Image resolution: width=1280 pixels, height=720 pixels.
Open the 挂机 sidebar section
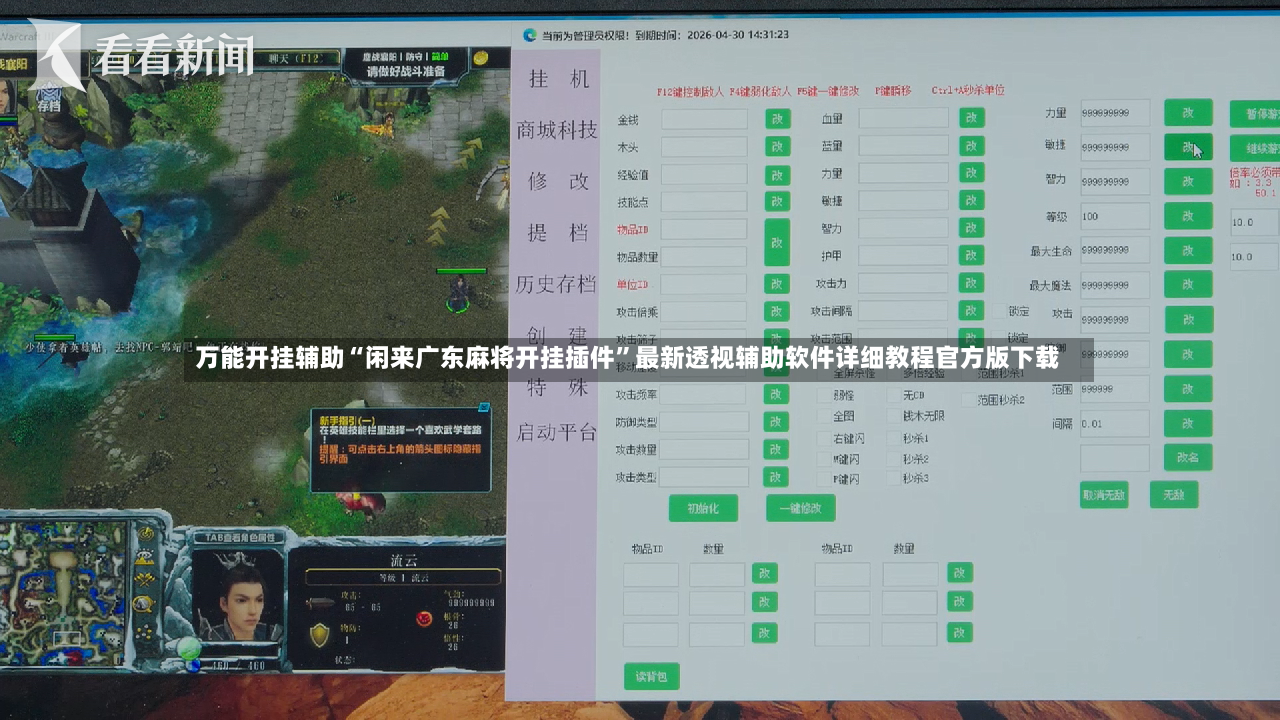point(559,79)
